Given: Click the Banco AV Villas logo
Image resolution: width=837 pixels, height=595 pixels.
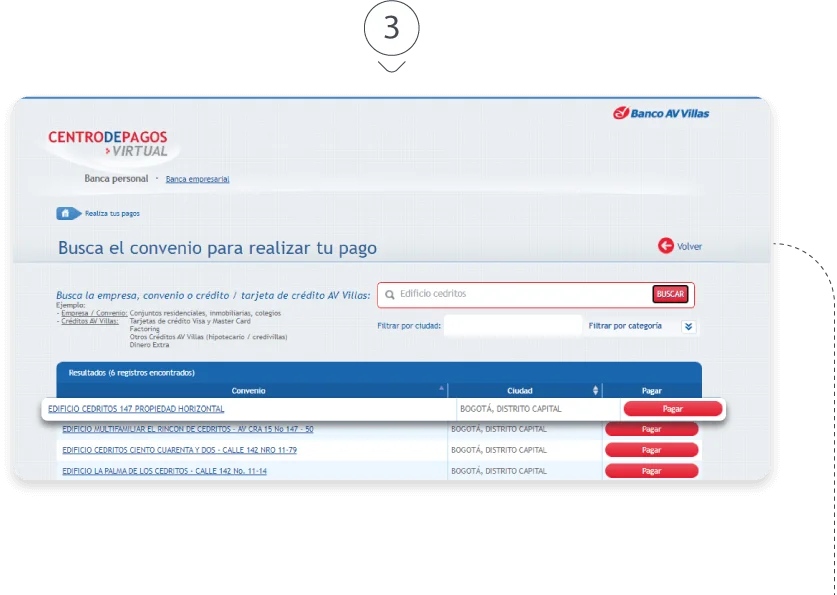Looking at the screenshot, I should point(661,113).
